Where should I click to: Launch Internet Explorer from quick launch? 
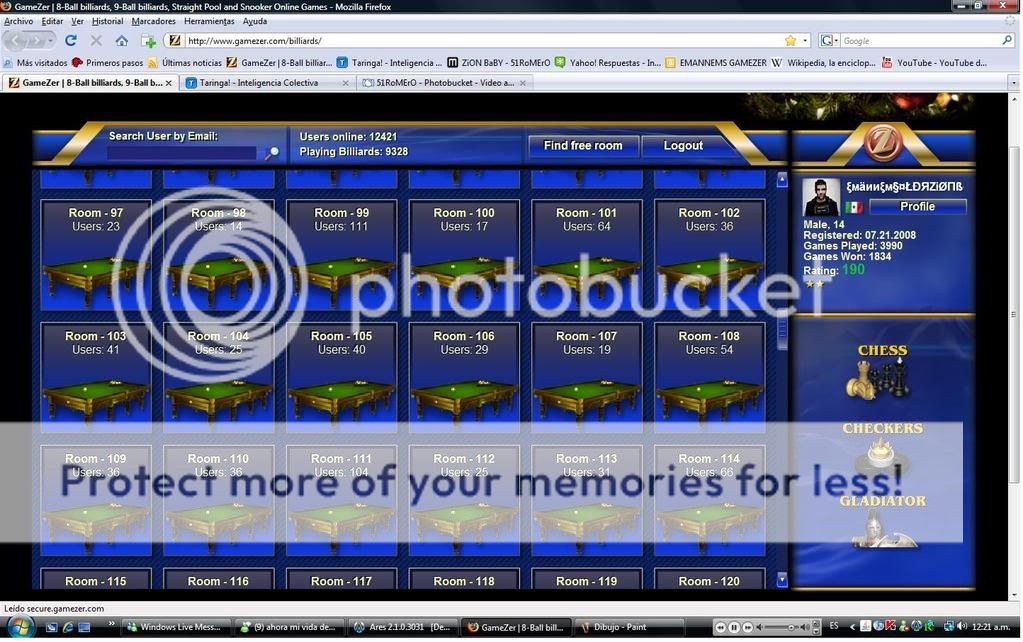point(68,628)
